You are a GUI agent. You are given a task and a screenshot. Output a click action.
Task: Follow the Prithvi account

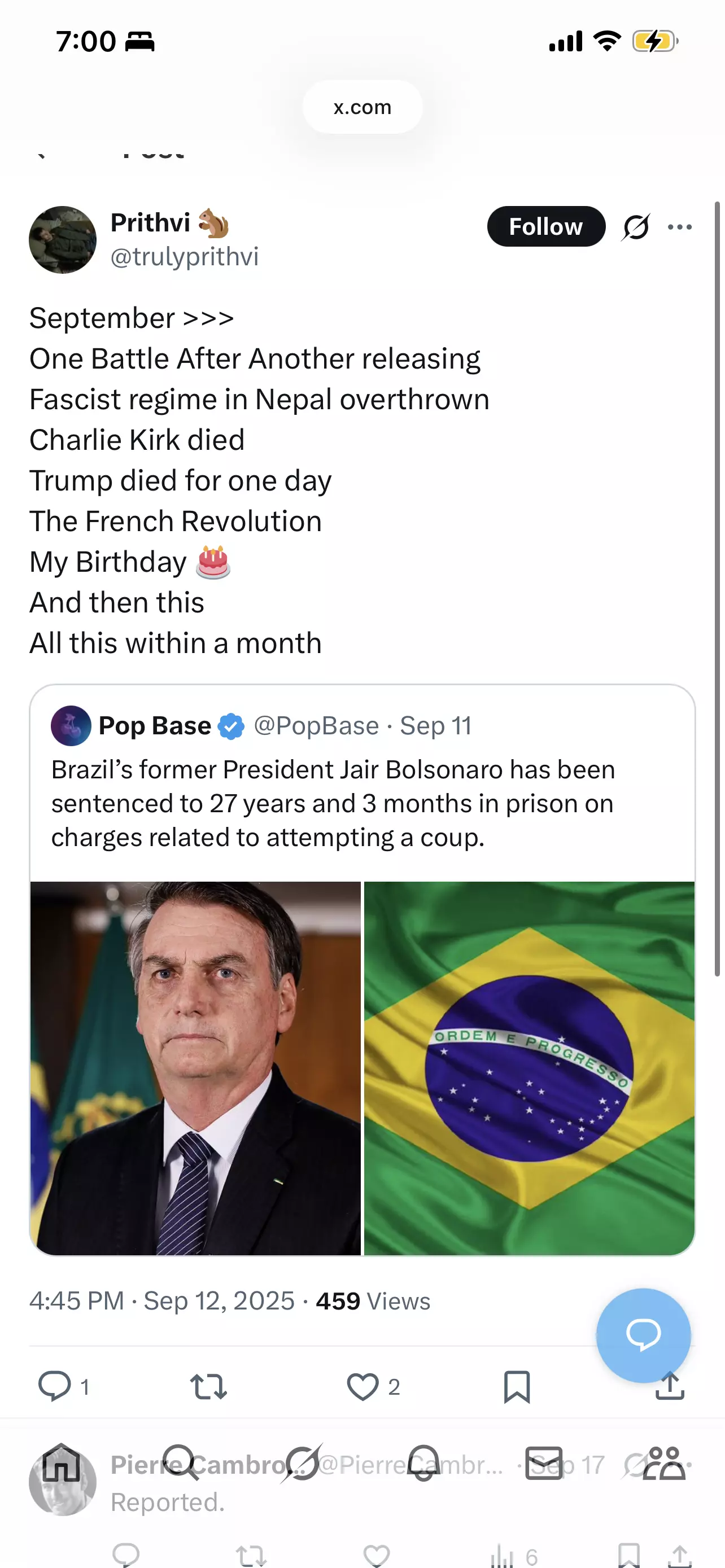click(x=546, y=226)
